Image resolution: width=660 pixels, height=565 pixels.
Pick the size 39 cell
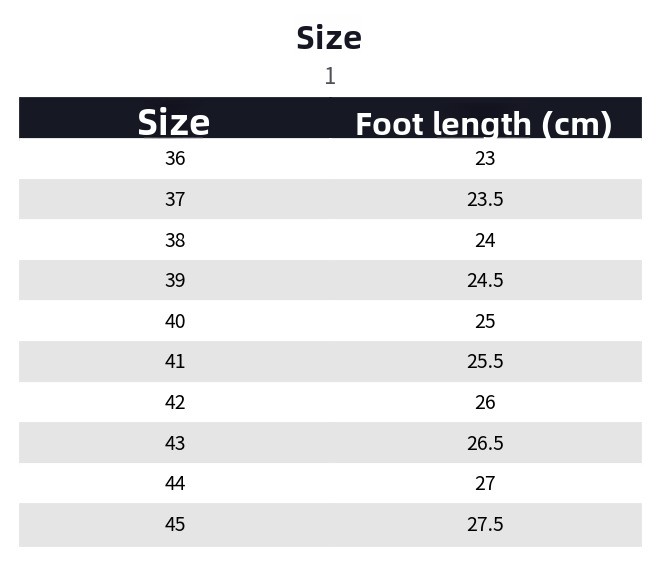(x=175, y=280)
